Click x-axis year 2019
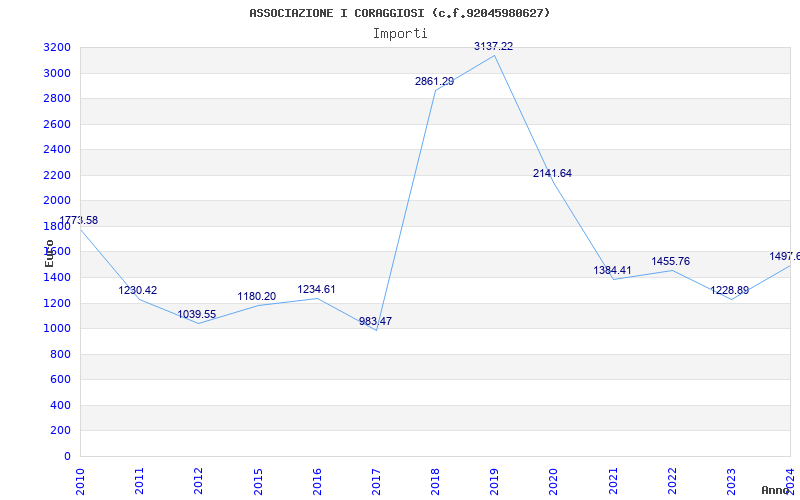Viewport: 800px width, 500px height. pyautogui.click(x=494, y=481)
